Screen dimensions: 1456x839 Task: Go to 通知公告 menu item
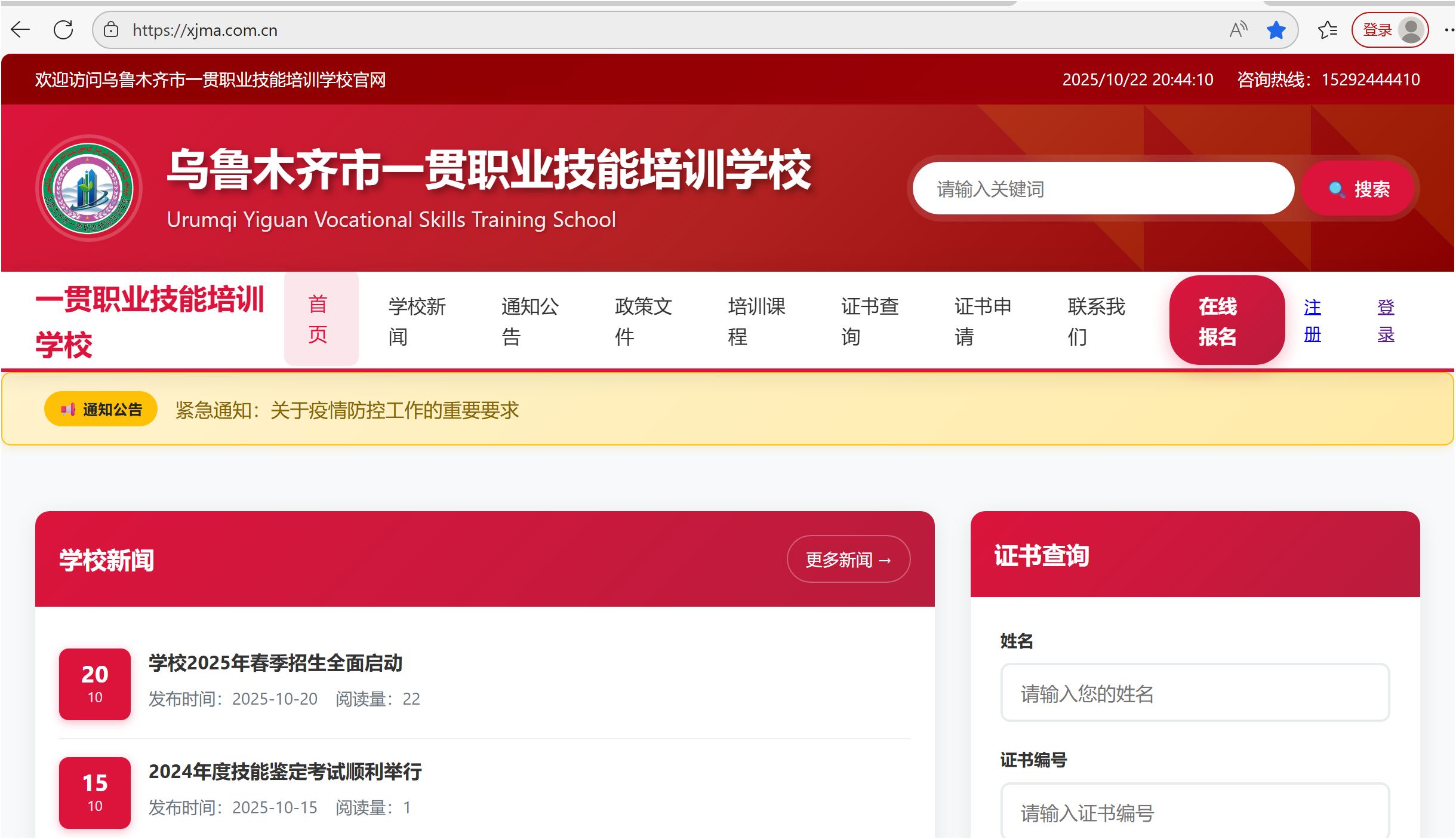click(x=530, y=321)
